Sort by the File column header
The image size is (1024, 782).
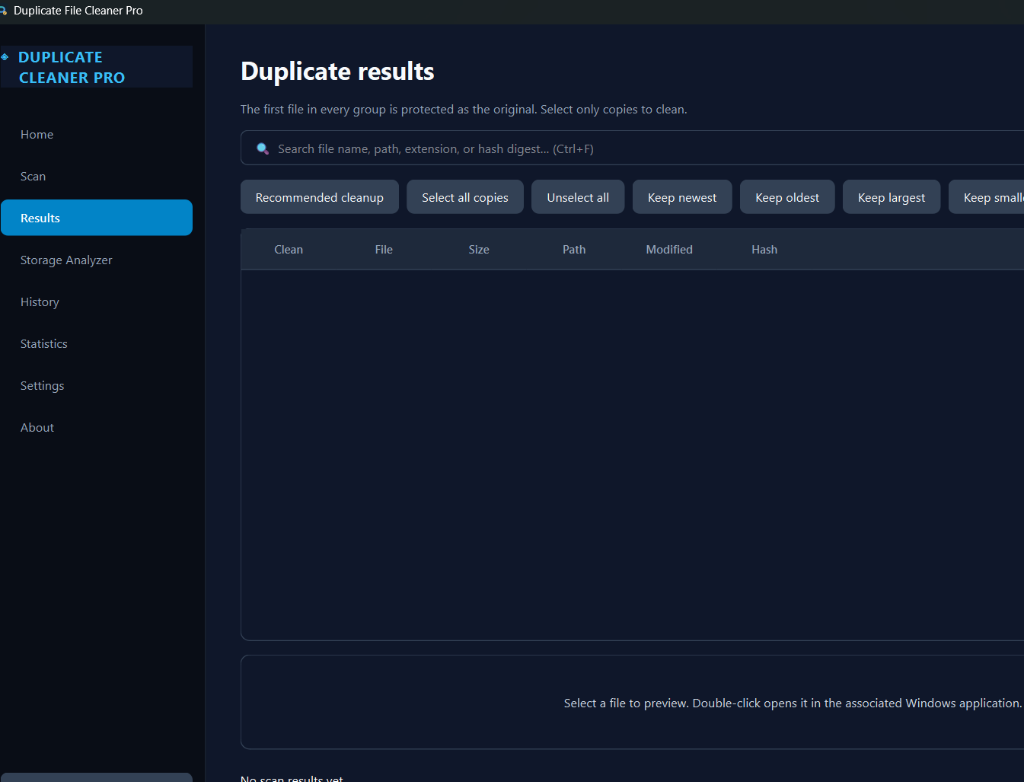[x=384, y=250]
